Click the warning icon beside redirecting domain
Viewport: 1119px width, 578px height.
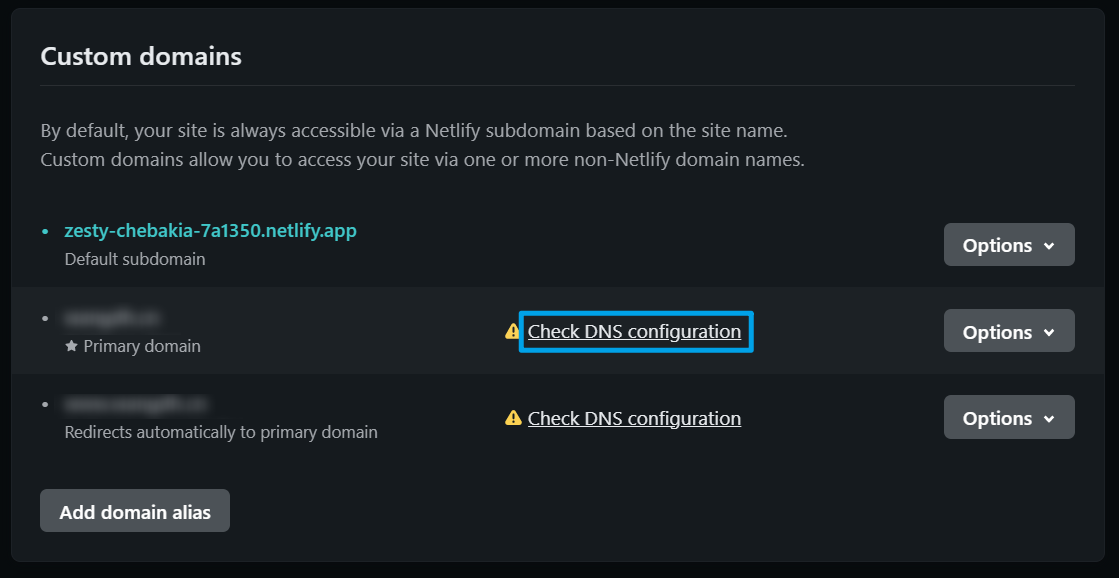pos(512,417)
